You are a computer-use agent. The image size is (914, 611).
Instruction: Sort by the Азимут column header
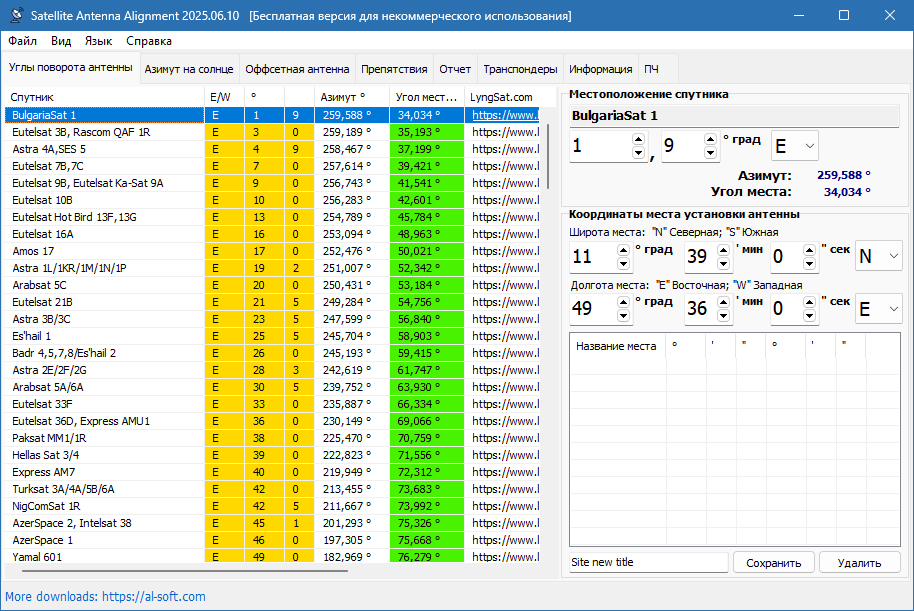[352, 97]
